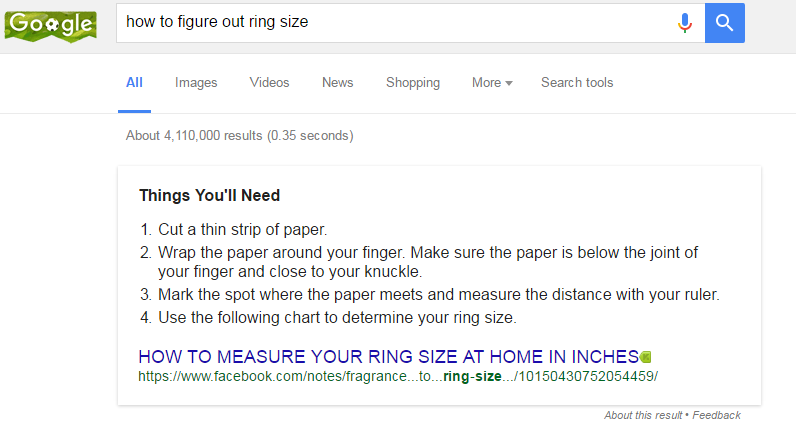Click the facebook.com notes URL
796x438 pixels.
[x=398, y=377]
